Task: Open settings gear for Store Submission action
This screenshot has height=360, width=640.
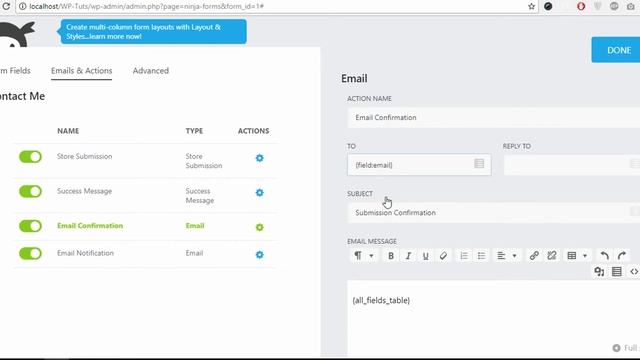Action: click(260, 158)
